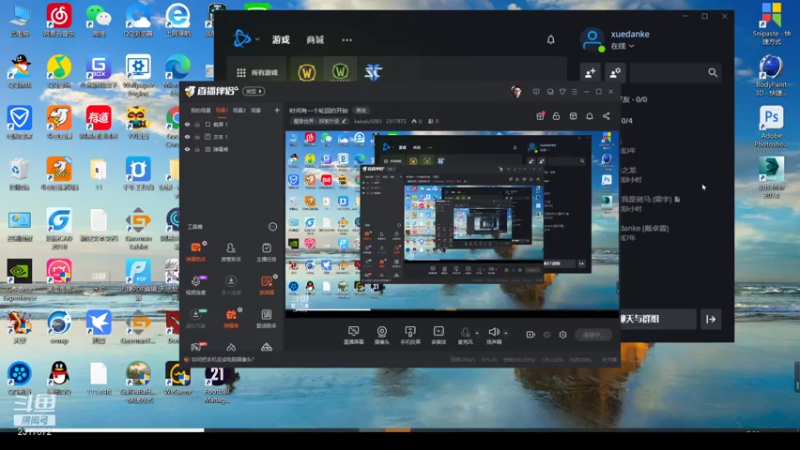800x450 pixels.
Task: Open the 多人连麦 tool
Action: (x=231, y=285)
